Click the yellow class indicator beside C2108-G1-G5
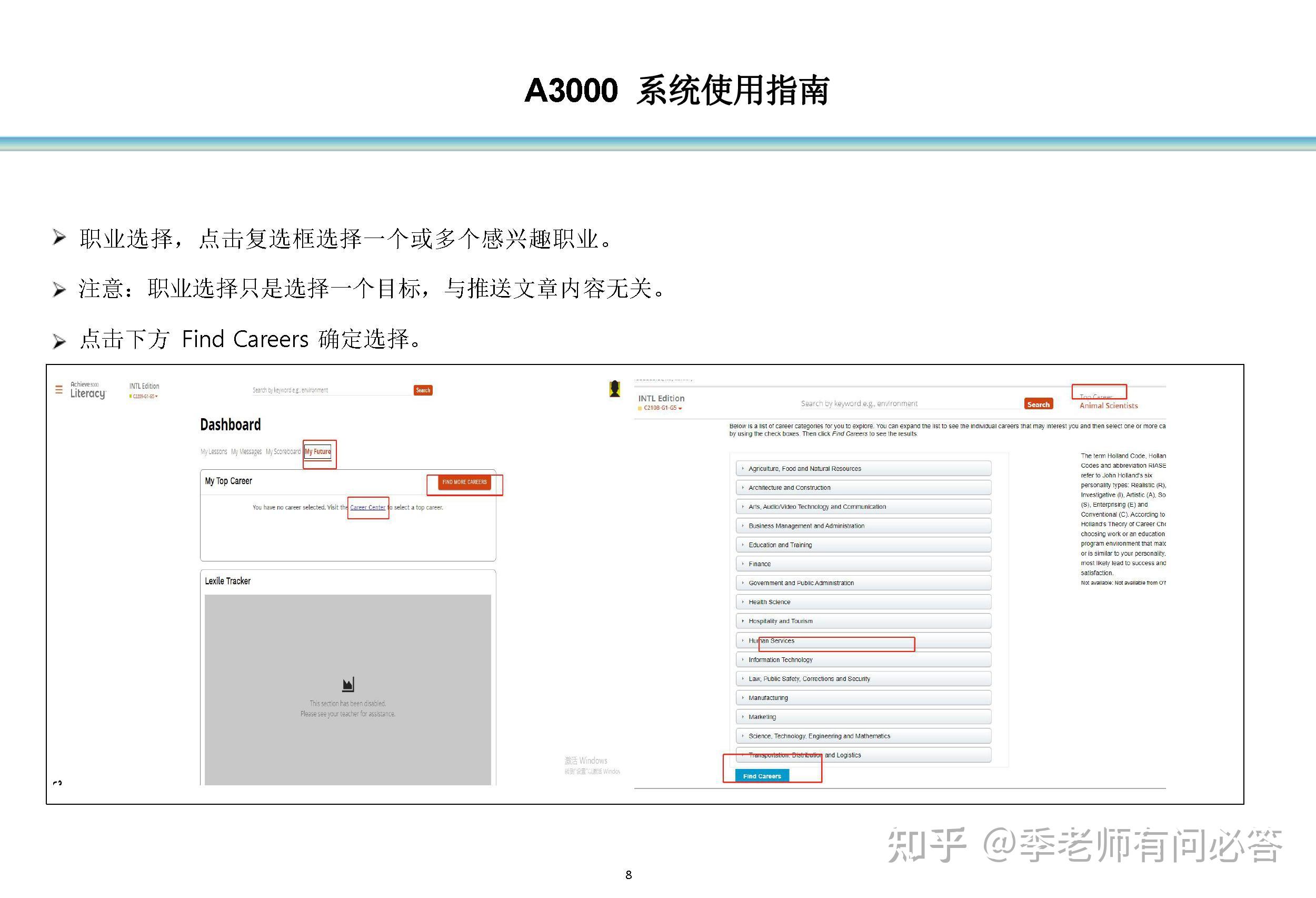 click(641, 408)
